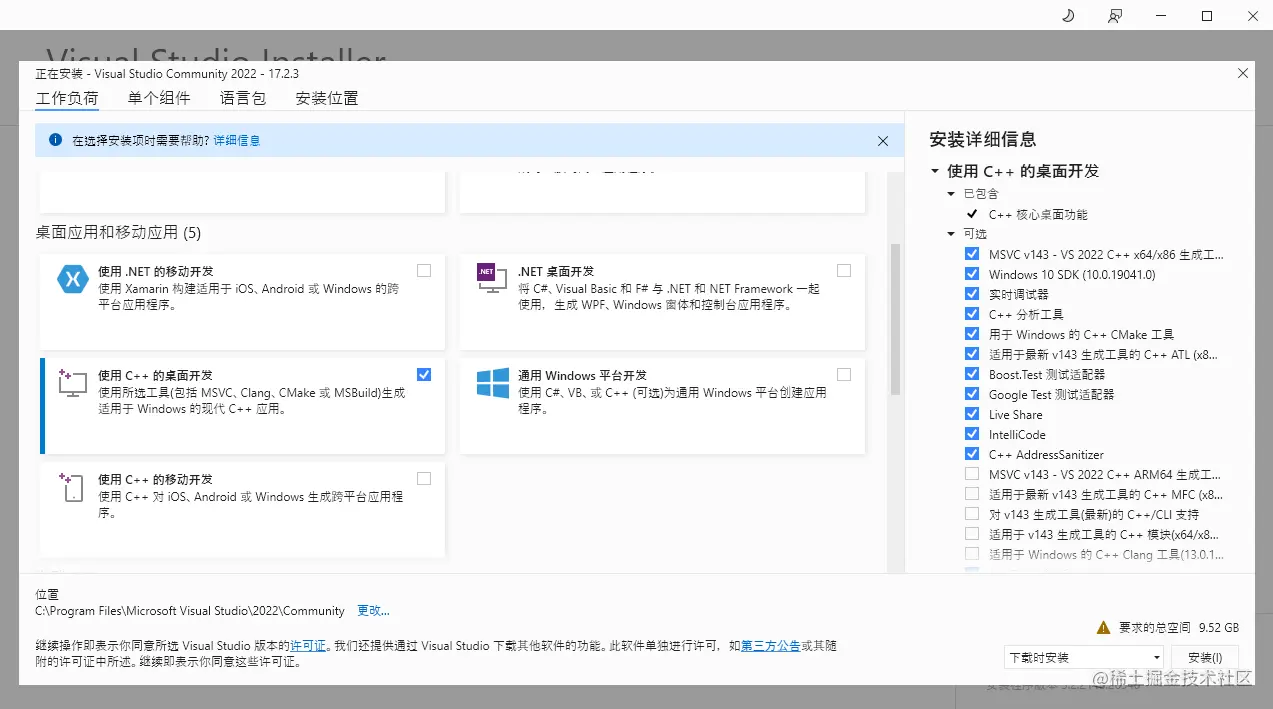1273x709 pixels.
Task: Click the C++ desktop development monitor icon
Action: pos(73,383)
